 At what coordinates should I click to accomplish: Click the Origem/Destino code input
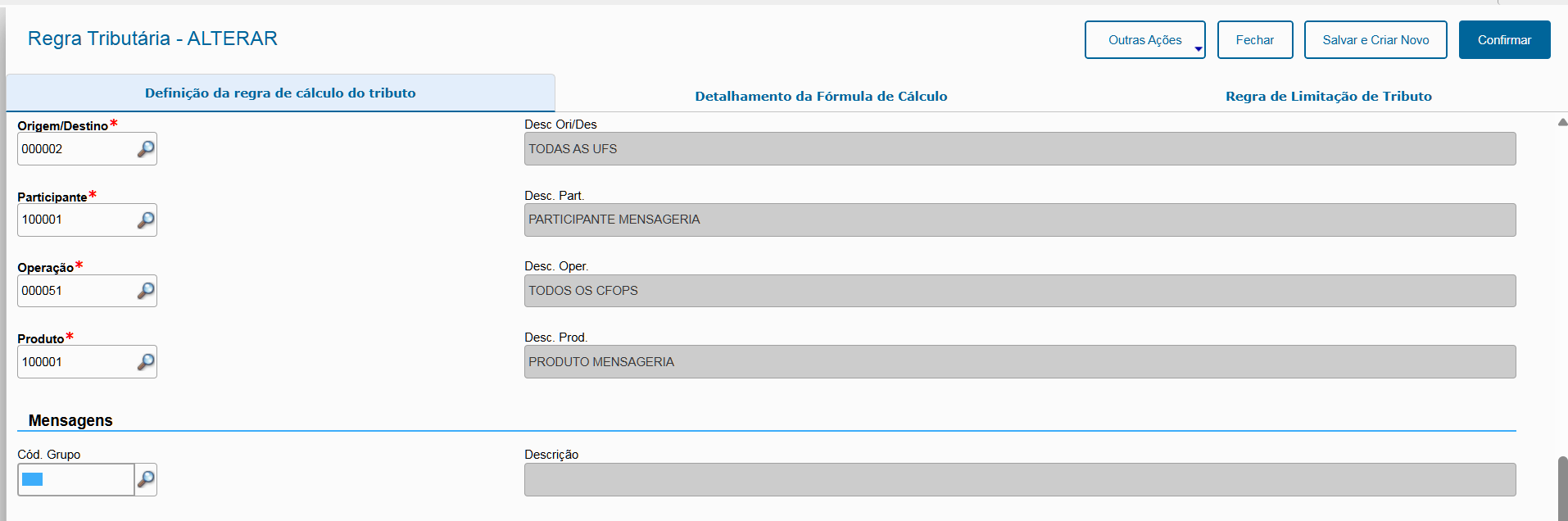point(75,149)
